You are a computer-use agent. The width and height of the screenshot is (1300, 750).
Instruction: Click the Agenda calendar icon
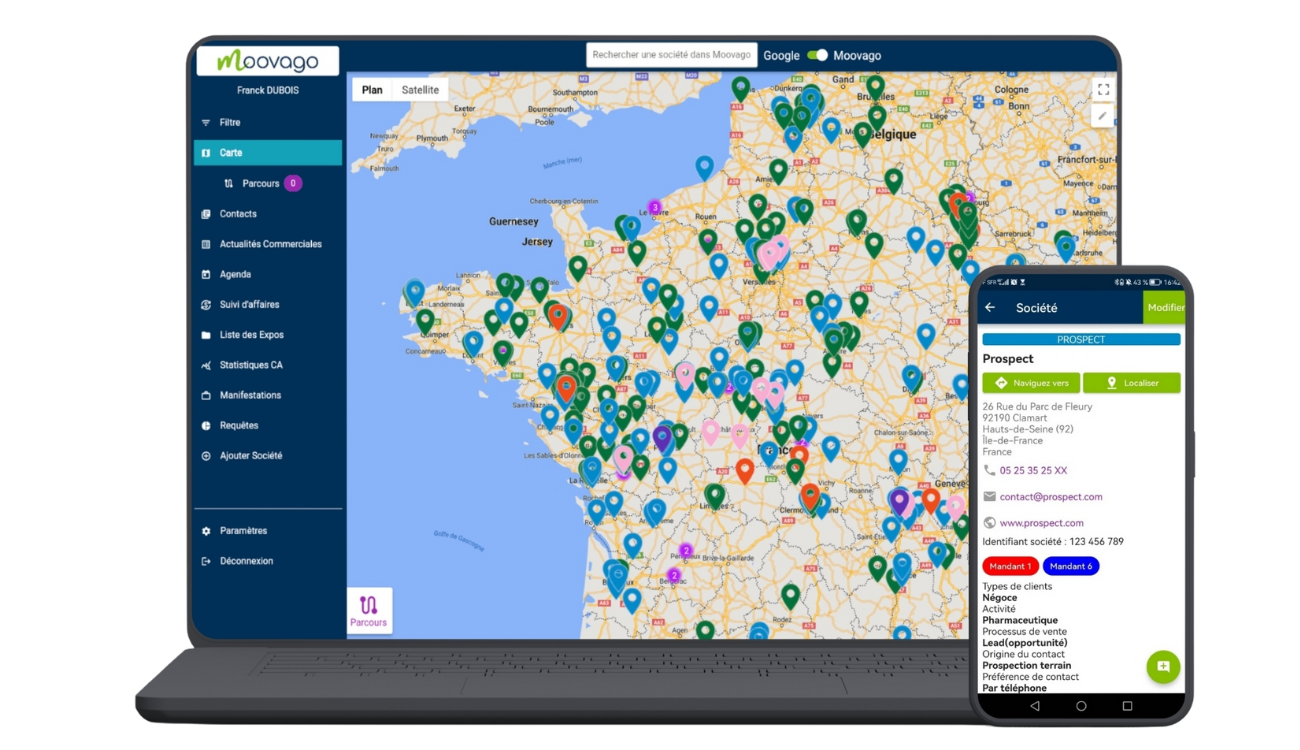pyautogui.click(x=206, y=274)
